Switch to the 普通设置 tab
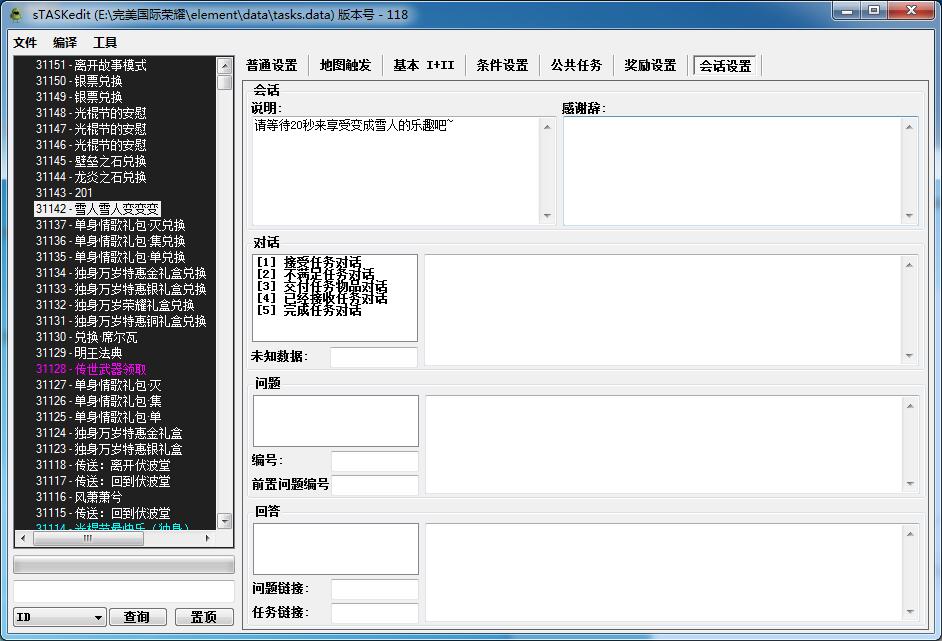Image resolution: width=942 pixels, height=641 pixels. tap(272, 66)
